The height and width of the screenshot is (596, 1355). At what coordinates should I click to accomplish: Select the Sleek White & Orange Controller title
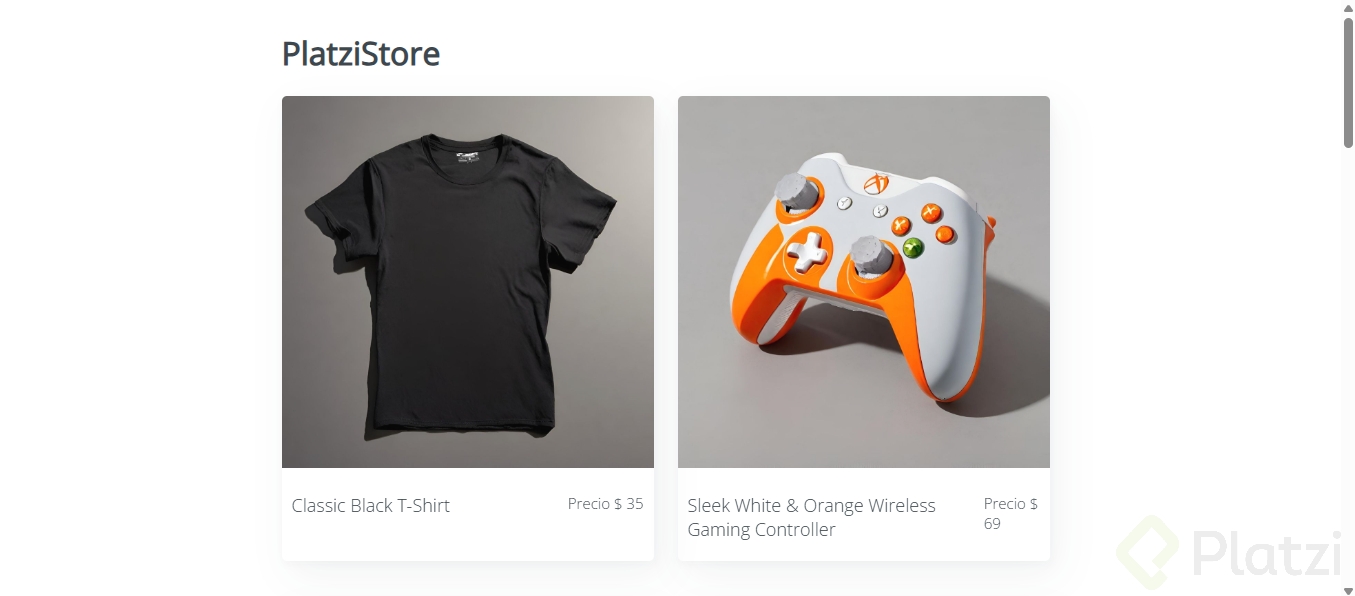[811, 517]
